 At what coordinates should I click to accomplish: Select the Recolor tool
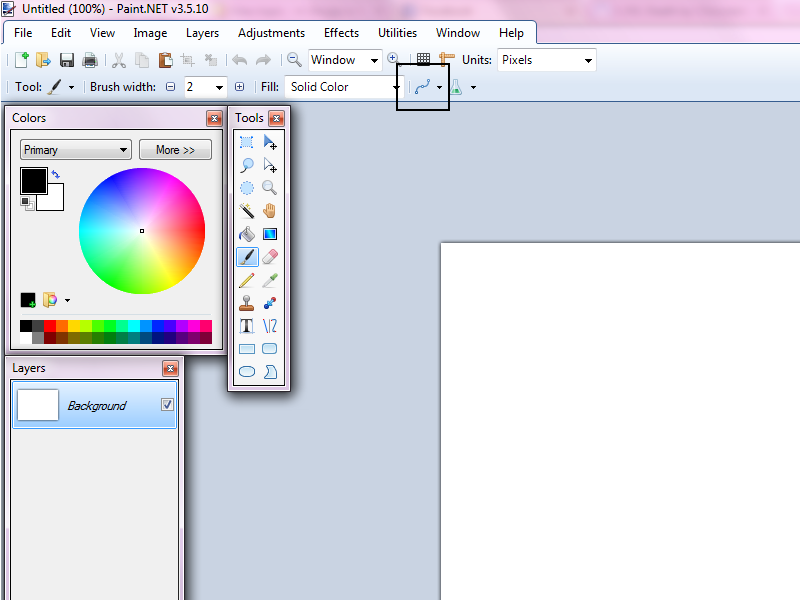[270, 303]
